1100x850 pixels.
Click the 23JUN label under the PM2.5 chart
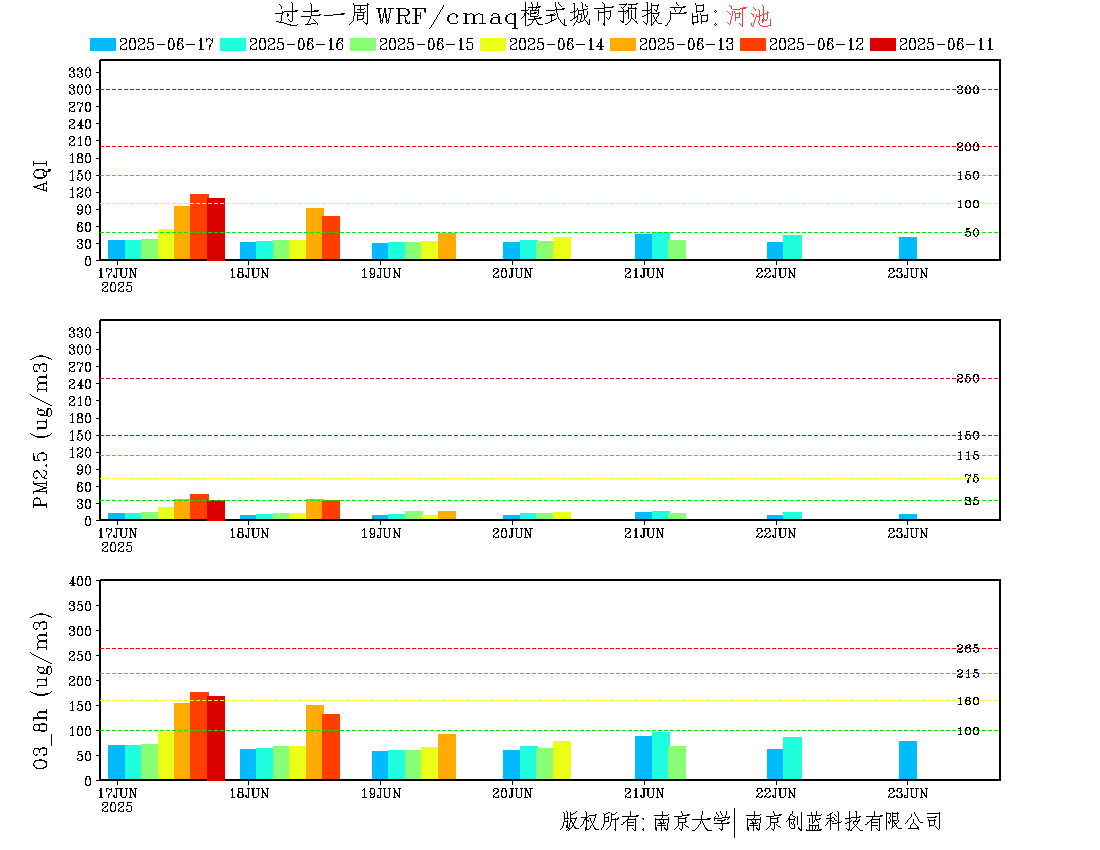pos(908,534)
